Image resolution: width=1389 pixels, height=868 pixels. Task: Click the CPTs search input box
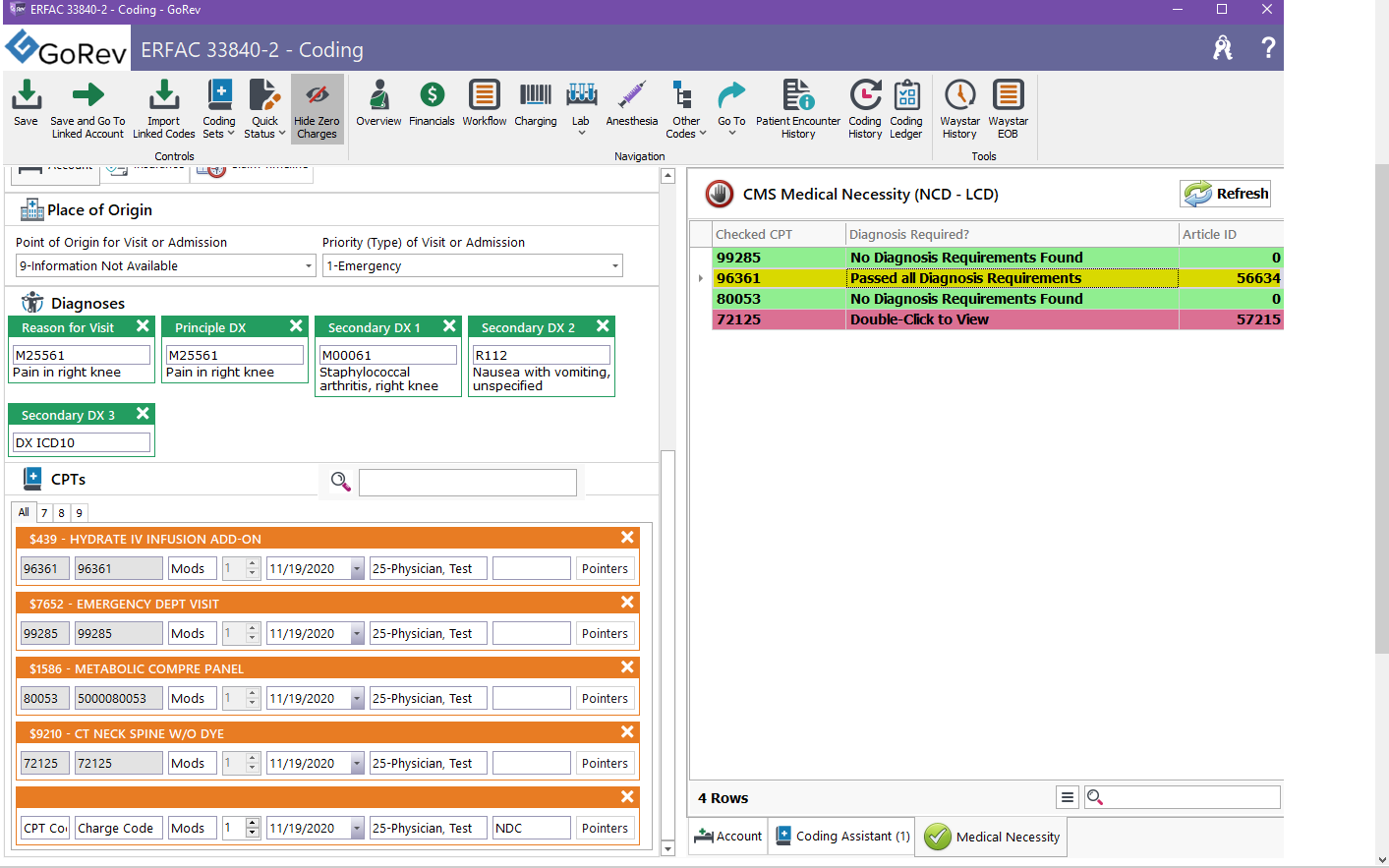click(468, 482)
